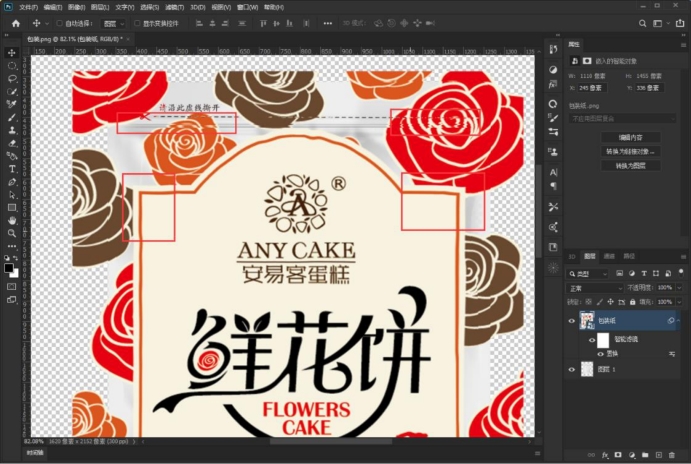Click the Align top edges icon
Viewport: 691px width, 464px height.
click(x=264, y=23)
